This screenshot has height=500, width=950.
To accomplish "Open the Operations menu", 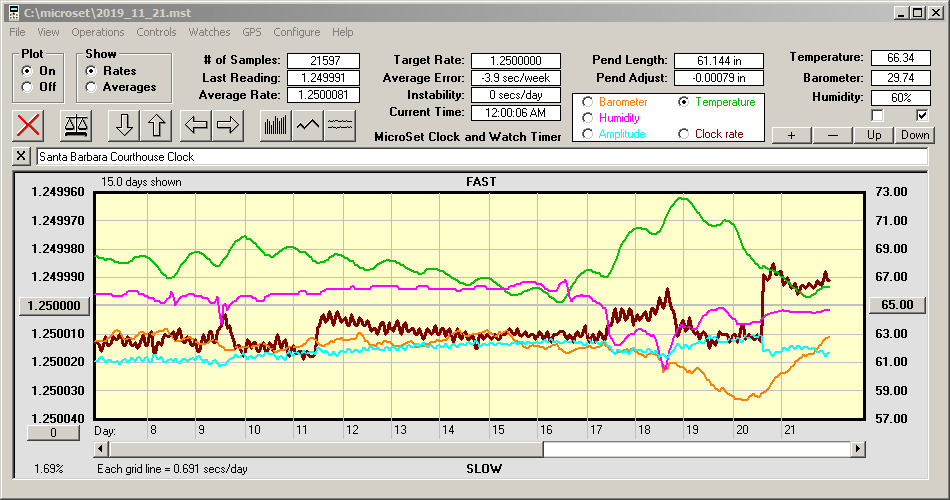I will [98, 32].
